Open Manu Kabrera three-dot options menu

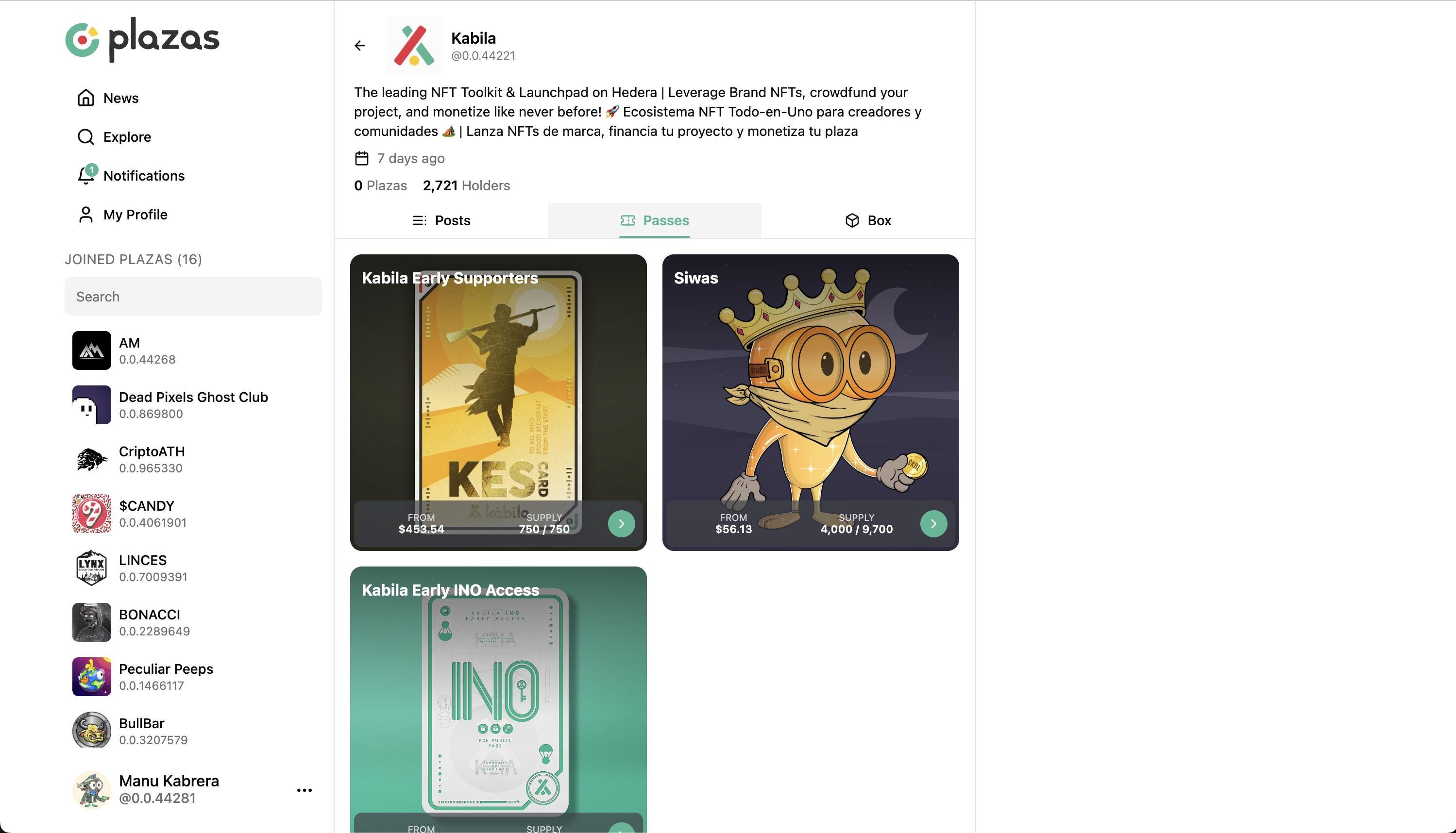[x=305, y=790]
